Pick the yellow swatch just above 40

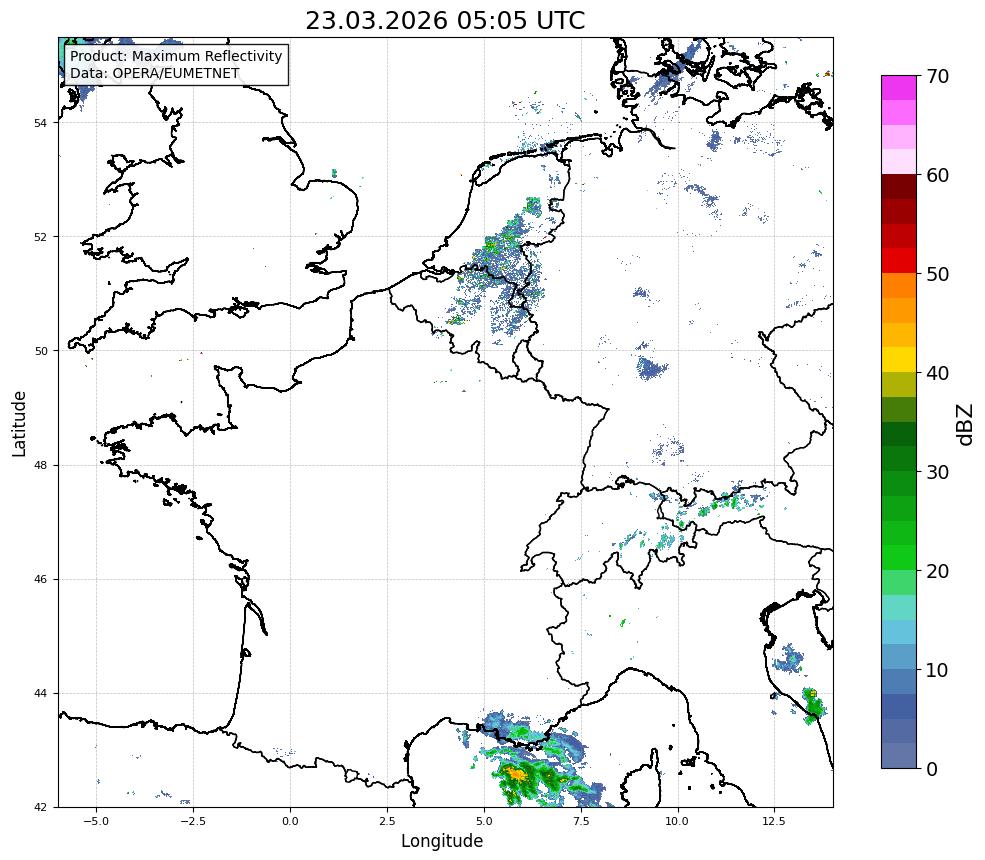coord(899,360)
